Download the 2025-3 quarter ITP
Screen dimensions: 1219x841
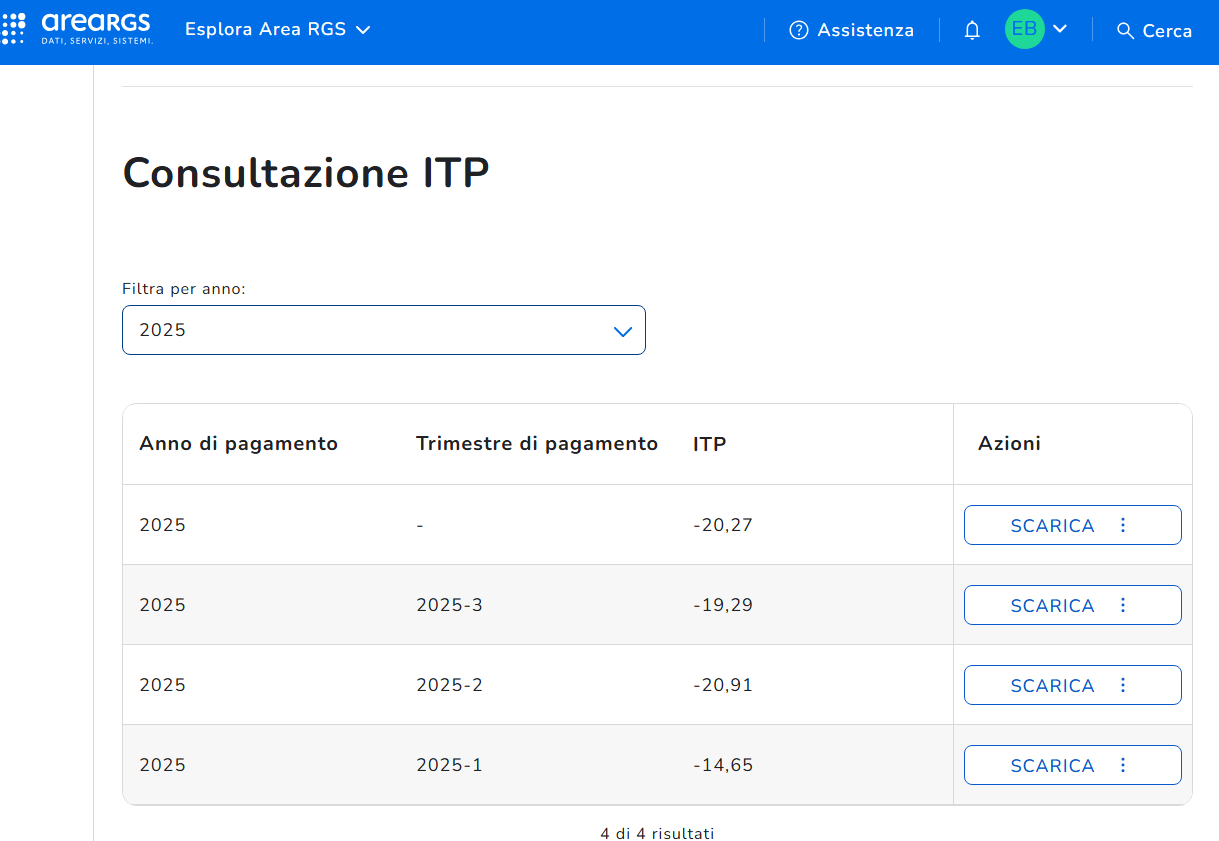point(1052,606)
